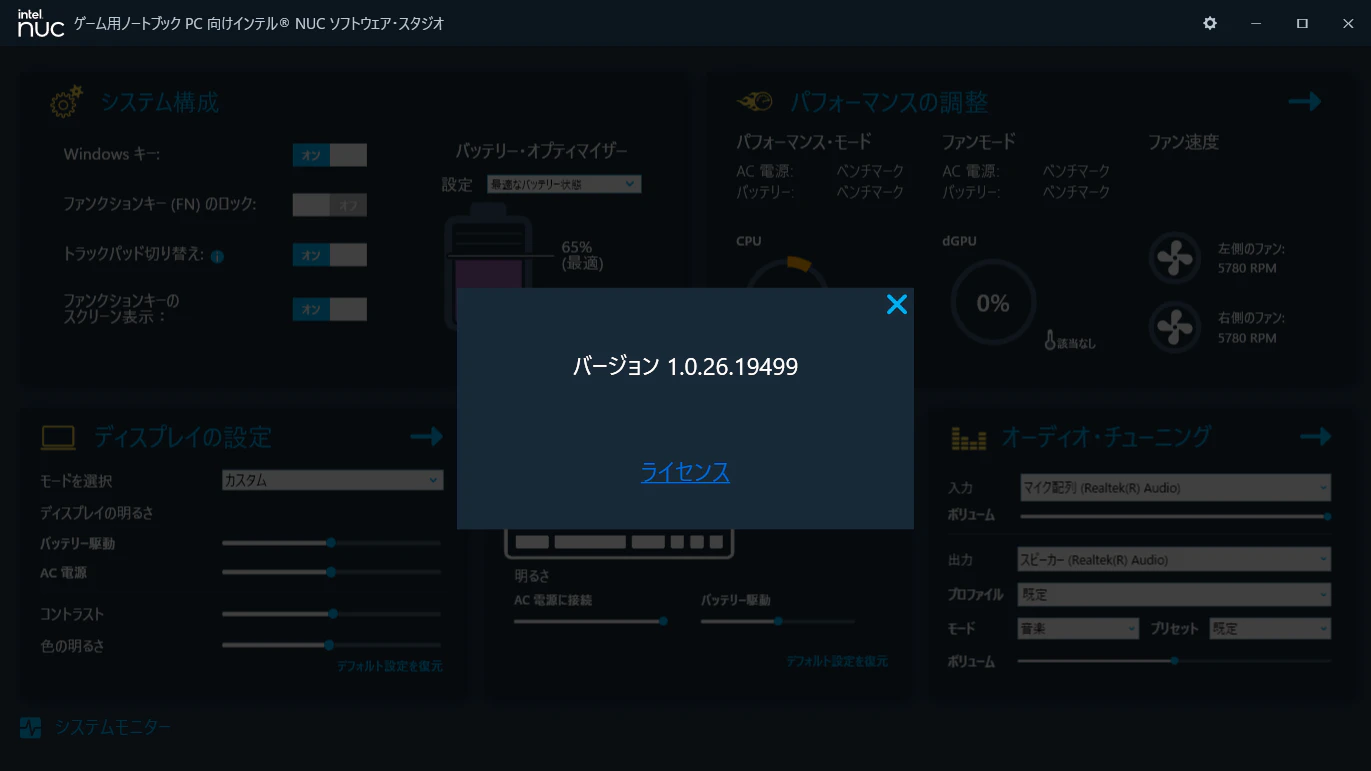
Task: Click パフォーマンスの調整 heading
Action: [x=889, y=102]
